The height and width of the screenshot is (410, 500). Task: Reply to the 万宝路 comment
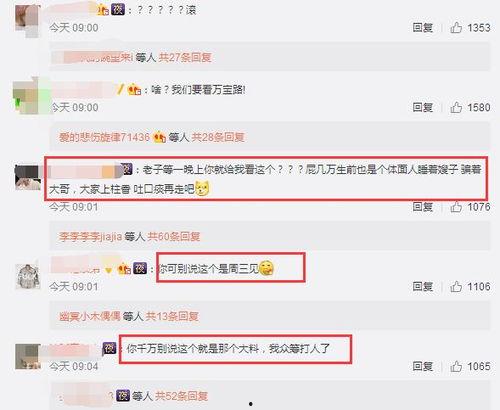[423, 107]
